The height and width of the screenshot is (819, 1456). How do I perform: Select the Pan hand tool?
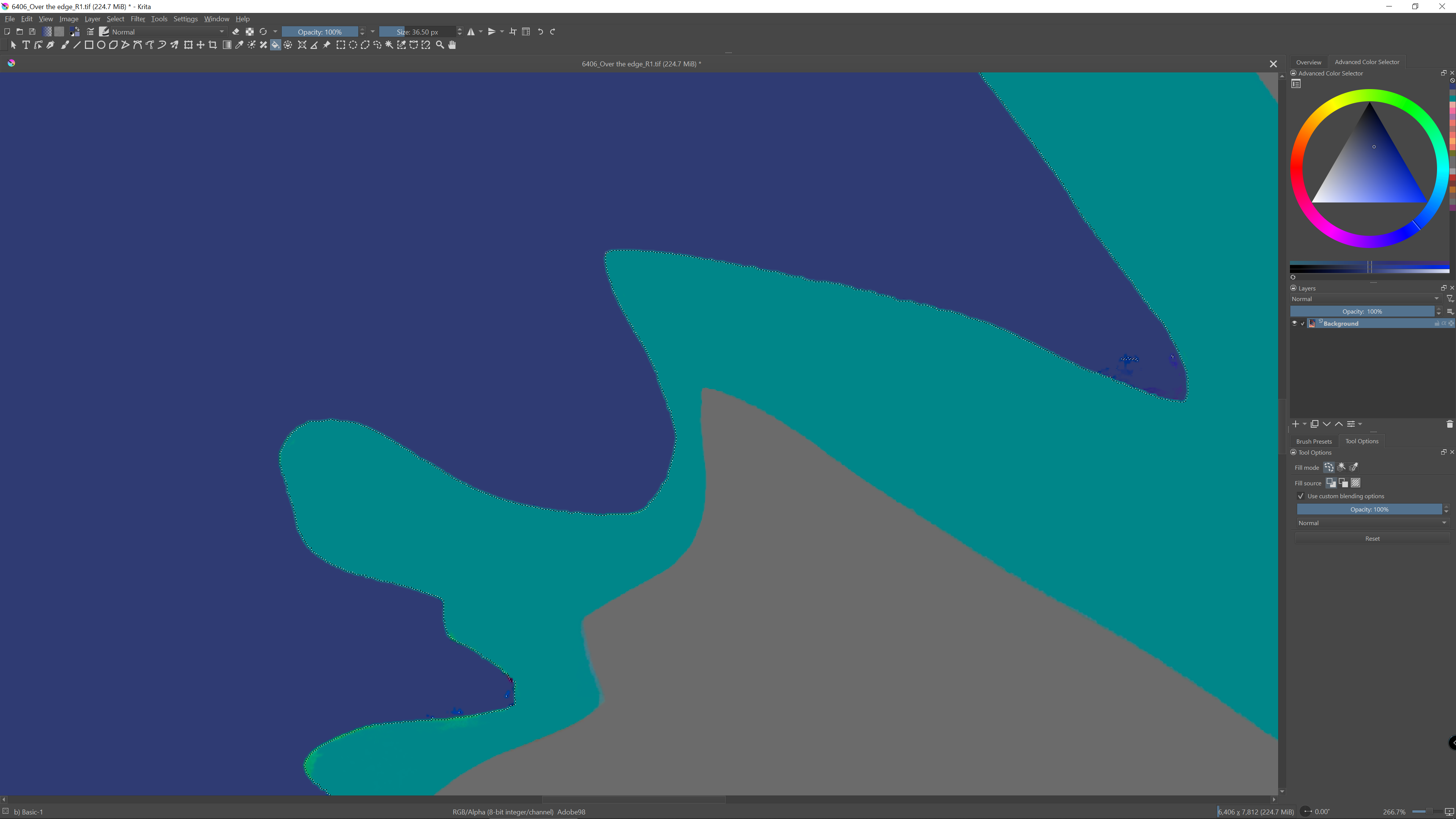(452, 45)
